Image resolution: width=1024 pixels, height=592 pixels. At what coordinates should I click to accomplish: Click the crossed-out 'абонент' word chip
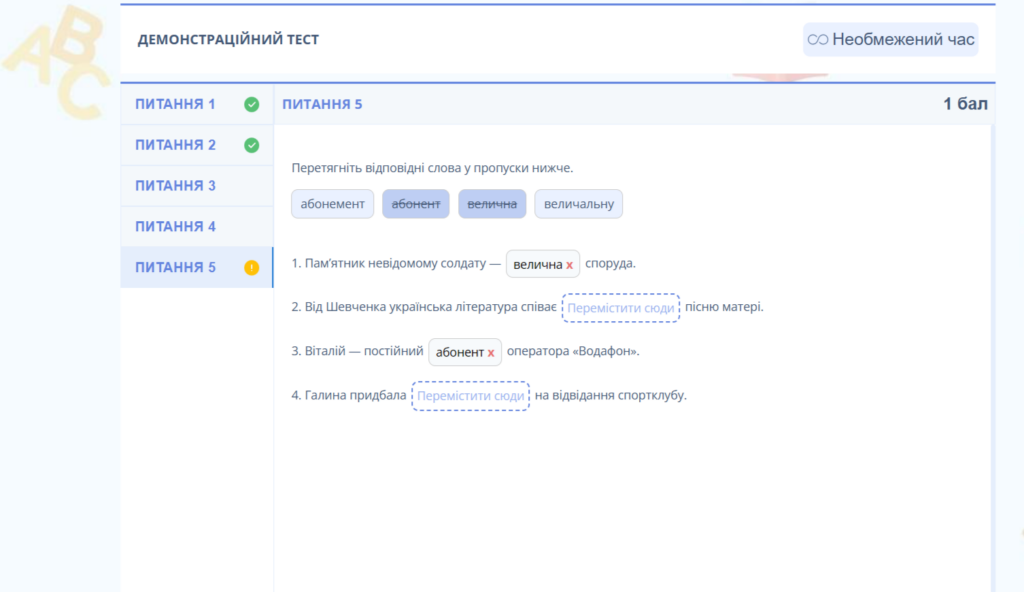click(x=416, y=204)
